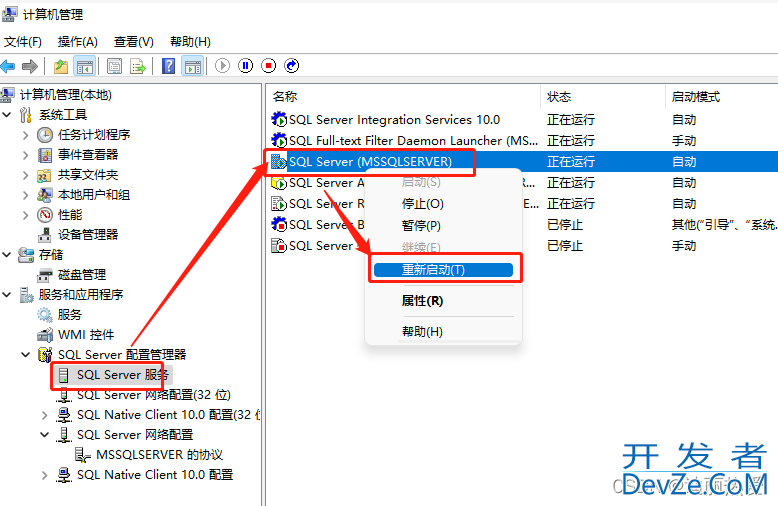Viewport: 778px width, 506px height.
Task: Select the 设备管理器 icon
Action: point(45,235)
